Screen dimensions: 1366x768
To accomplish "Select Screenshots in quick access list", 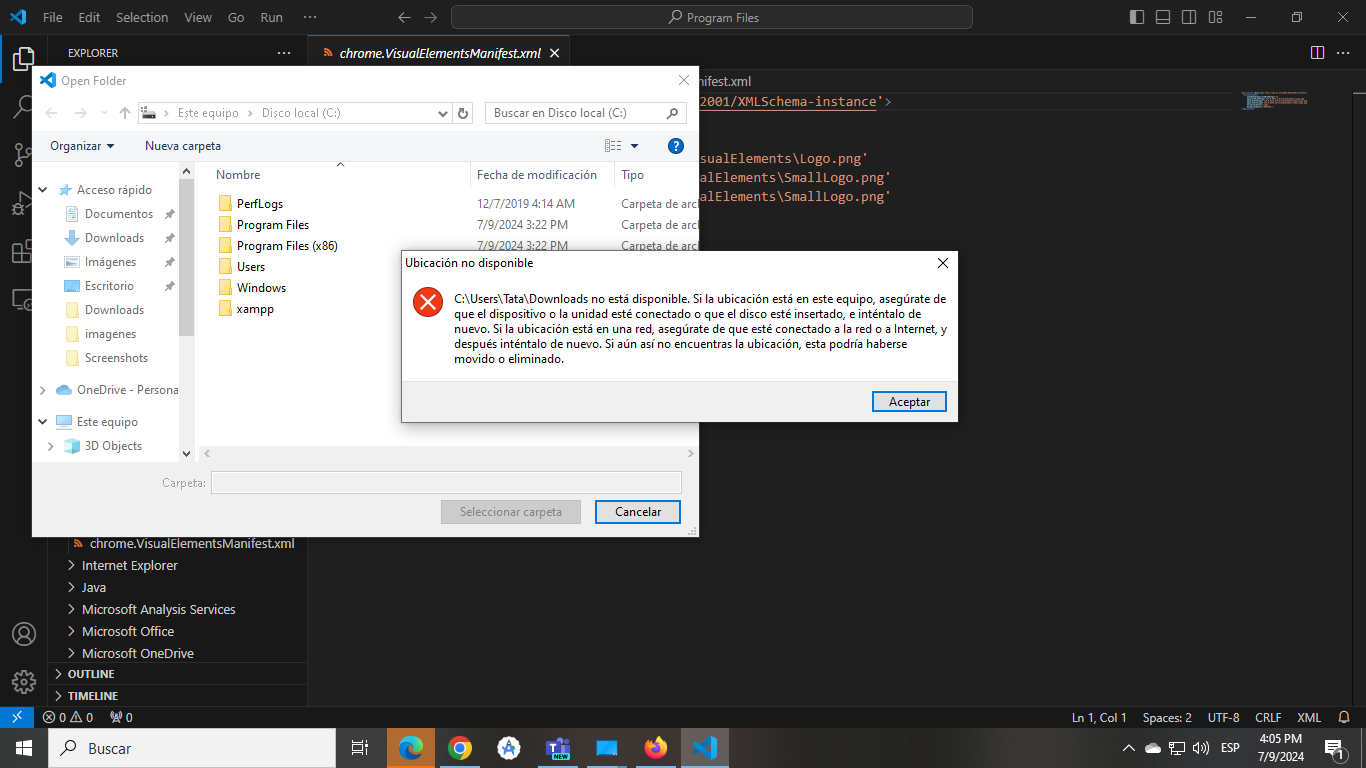I will pyautogui.click(x=116, y=358).
